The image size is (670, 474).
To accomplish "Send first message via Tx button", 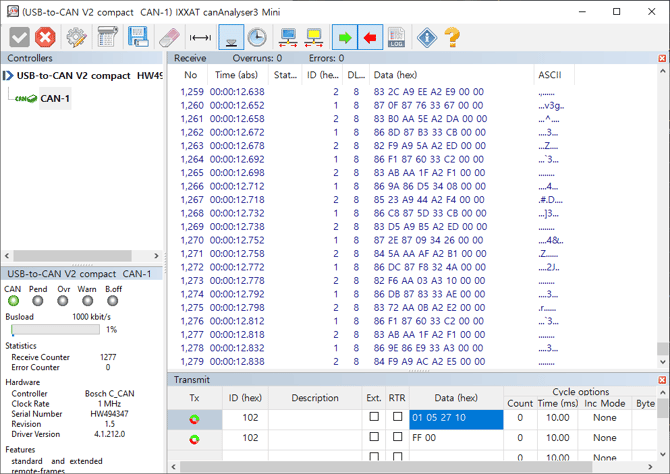I will tap(194, 418).
